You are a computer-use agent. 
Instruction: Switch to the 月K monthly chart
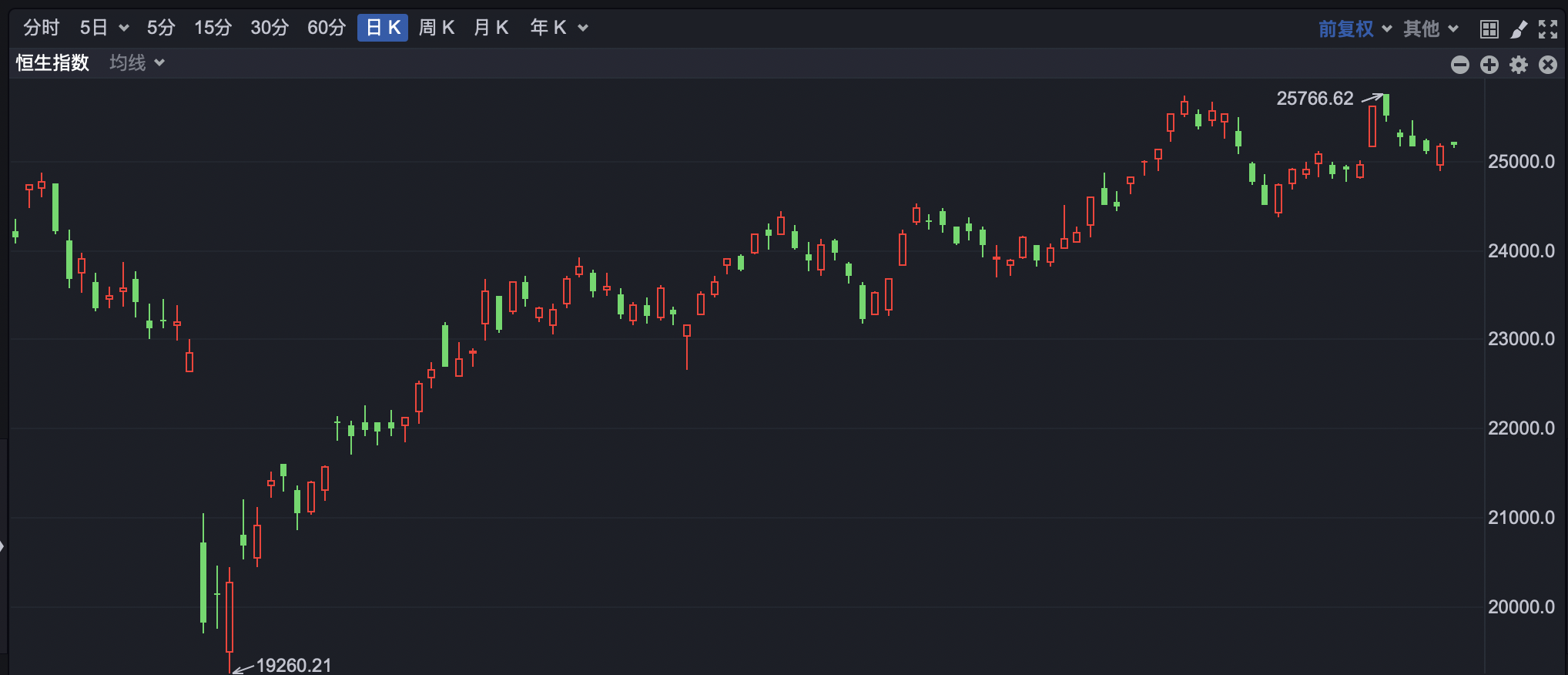(491, 28)
